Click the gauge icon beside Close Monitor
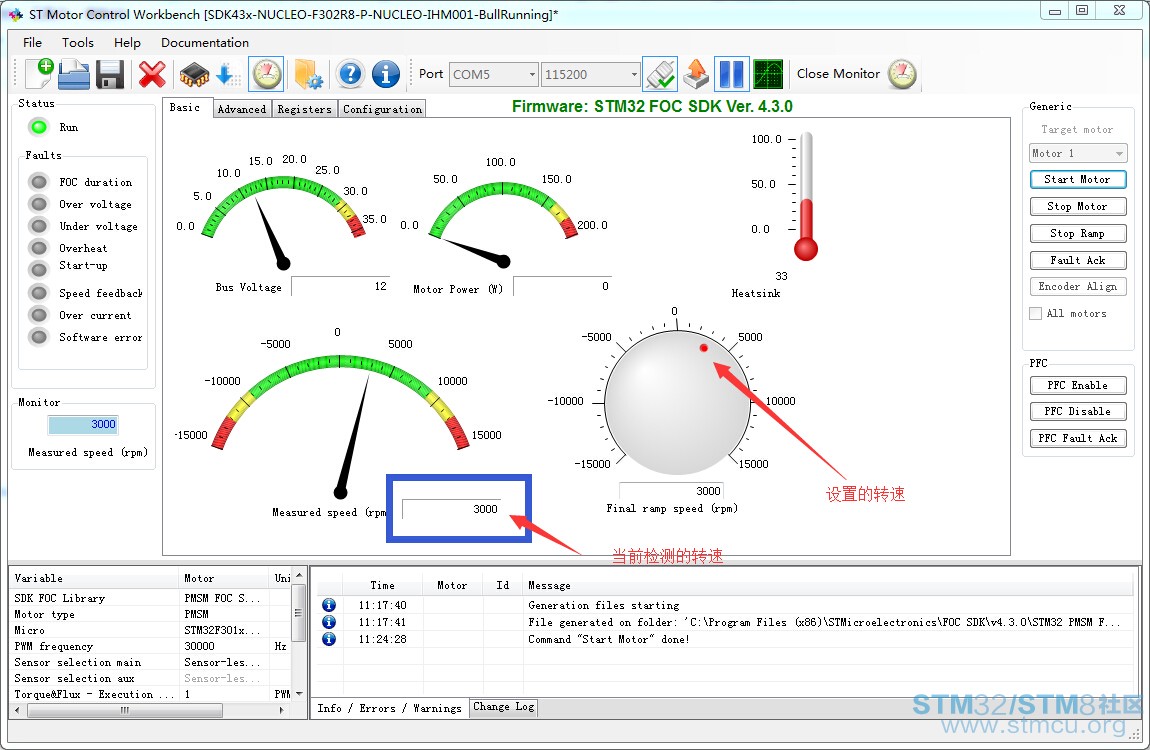Image resolution: width=1150 pixels, height=750 pixels. click(902, 74)
